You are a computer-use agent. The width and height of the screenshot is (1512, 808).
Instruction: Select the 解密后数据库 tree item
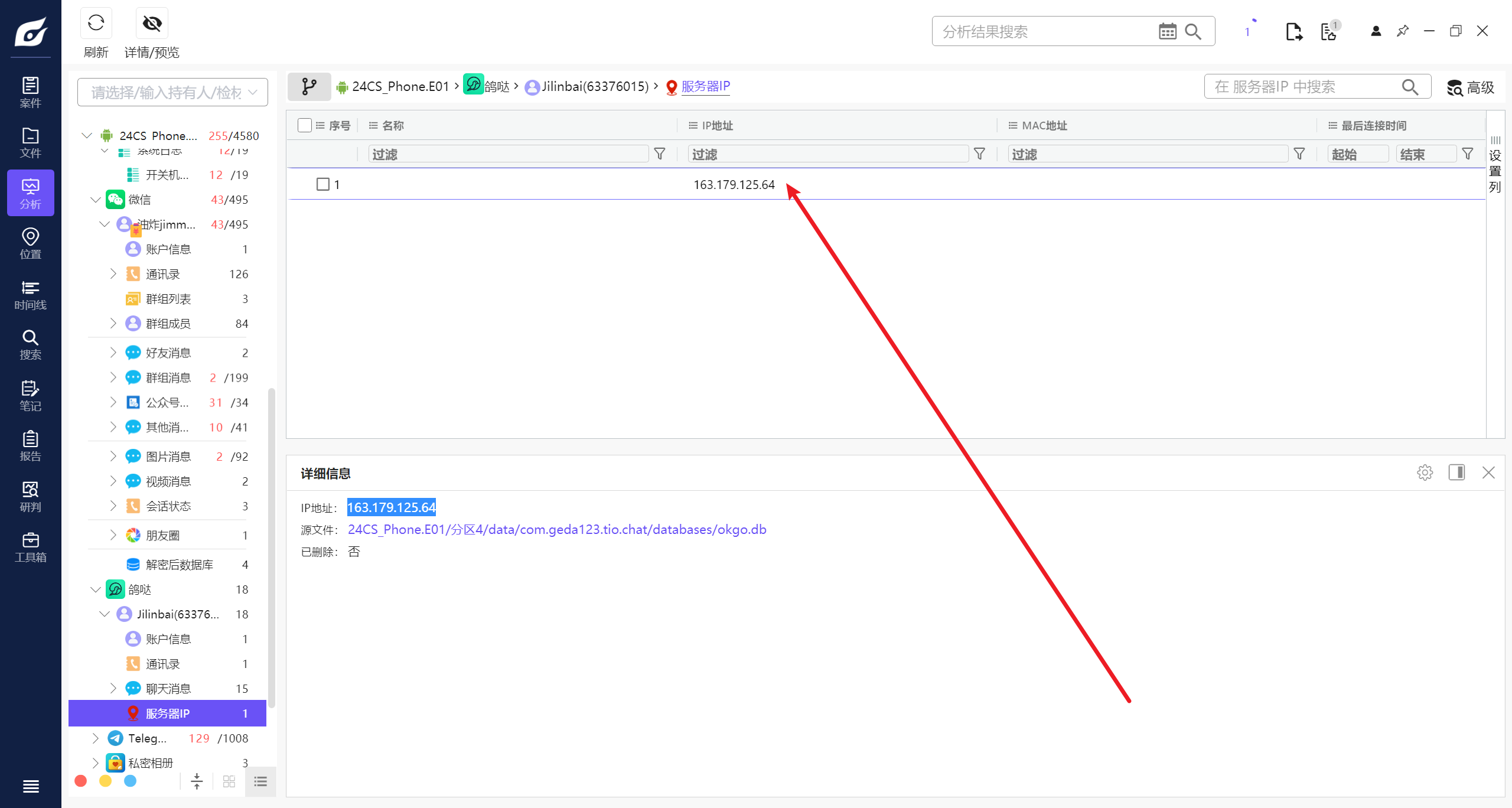179,565
